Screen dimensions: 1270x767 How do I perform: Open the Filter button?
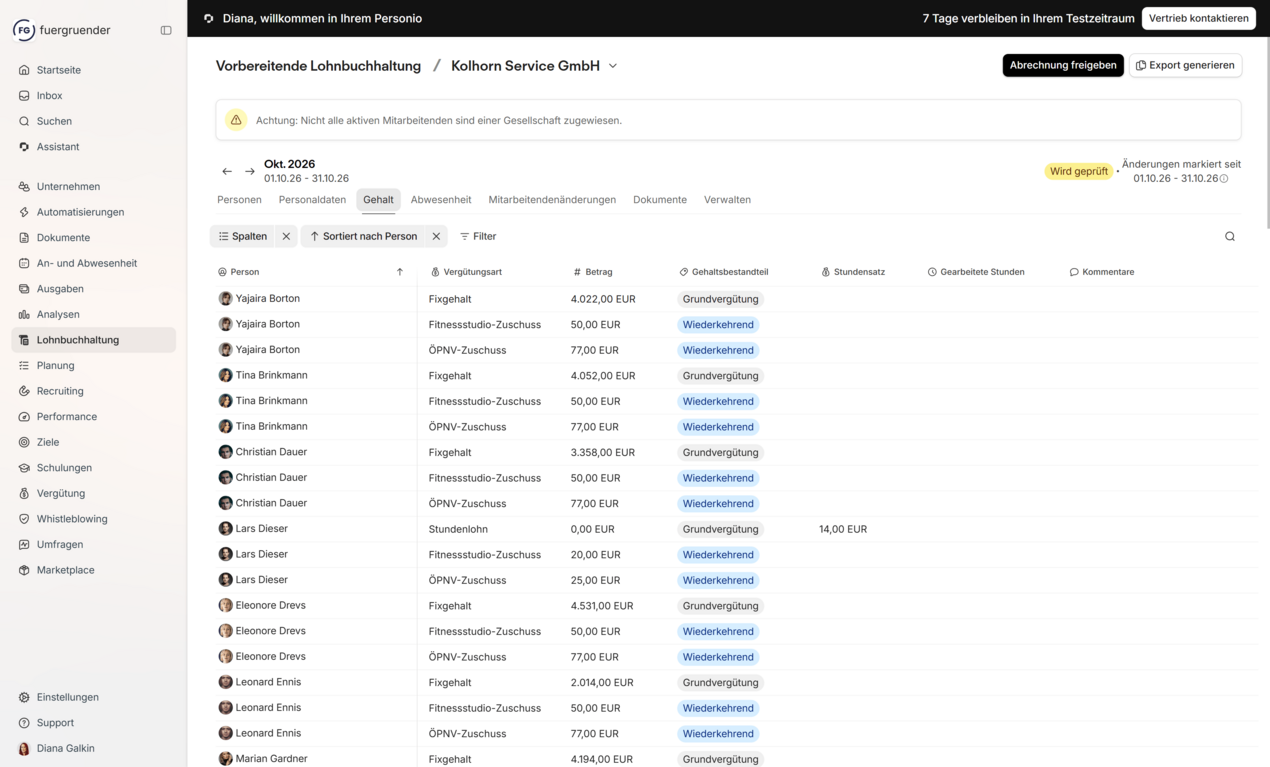[x=478, y=237]
